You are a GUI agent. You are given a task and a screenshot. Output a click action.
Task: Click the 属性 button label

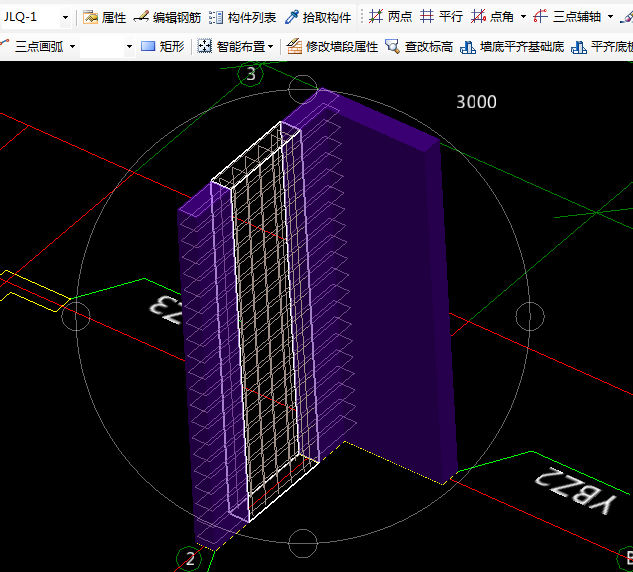[x=114, y=17]
